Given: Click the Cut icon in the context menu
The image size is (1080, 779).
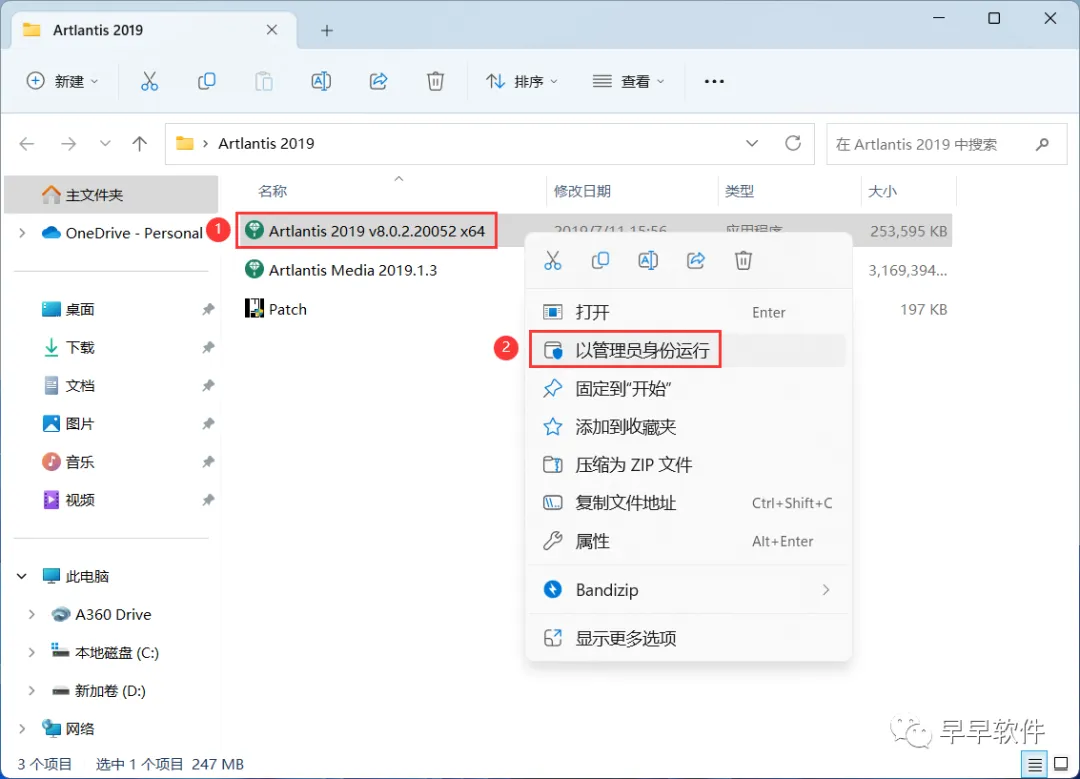Looking at the screenshot, I should tap(552, 260).
